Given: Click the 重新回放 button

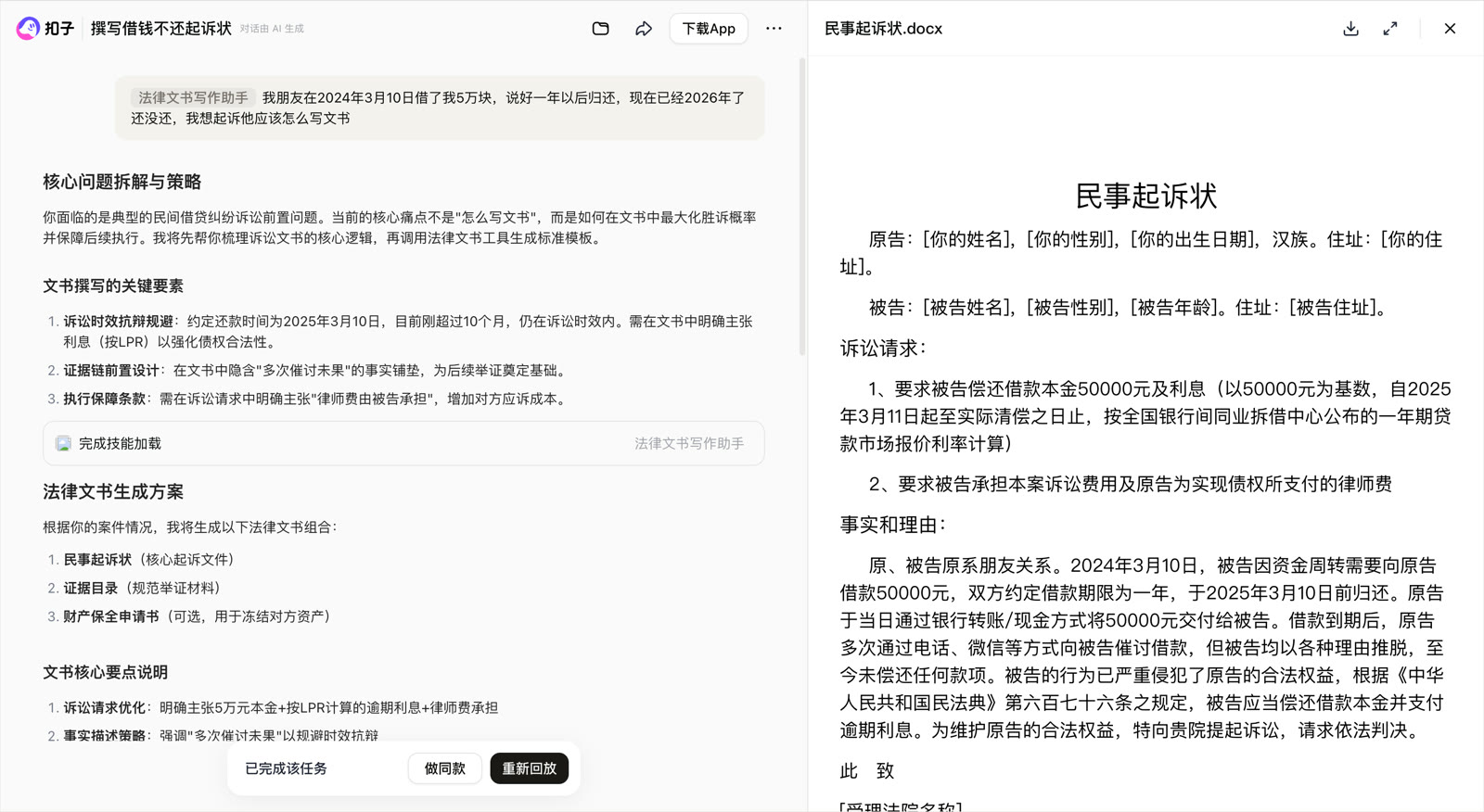Looking at the screenshot, I should (530, 768).
